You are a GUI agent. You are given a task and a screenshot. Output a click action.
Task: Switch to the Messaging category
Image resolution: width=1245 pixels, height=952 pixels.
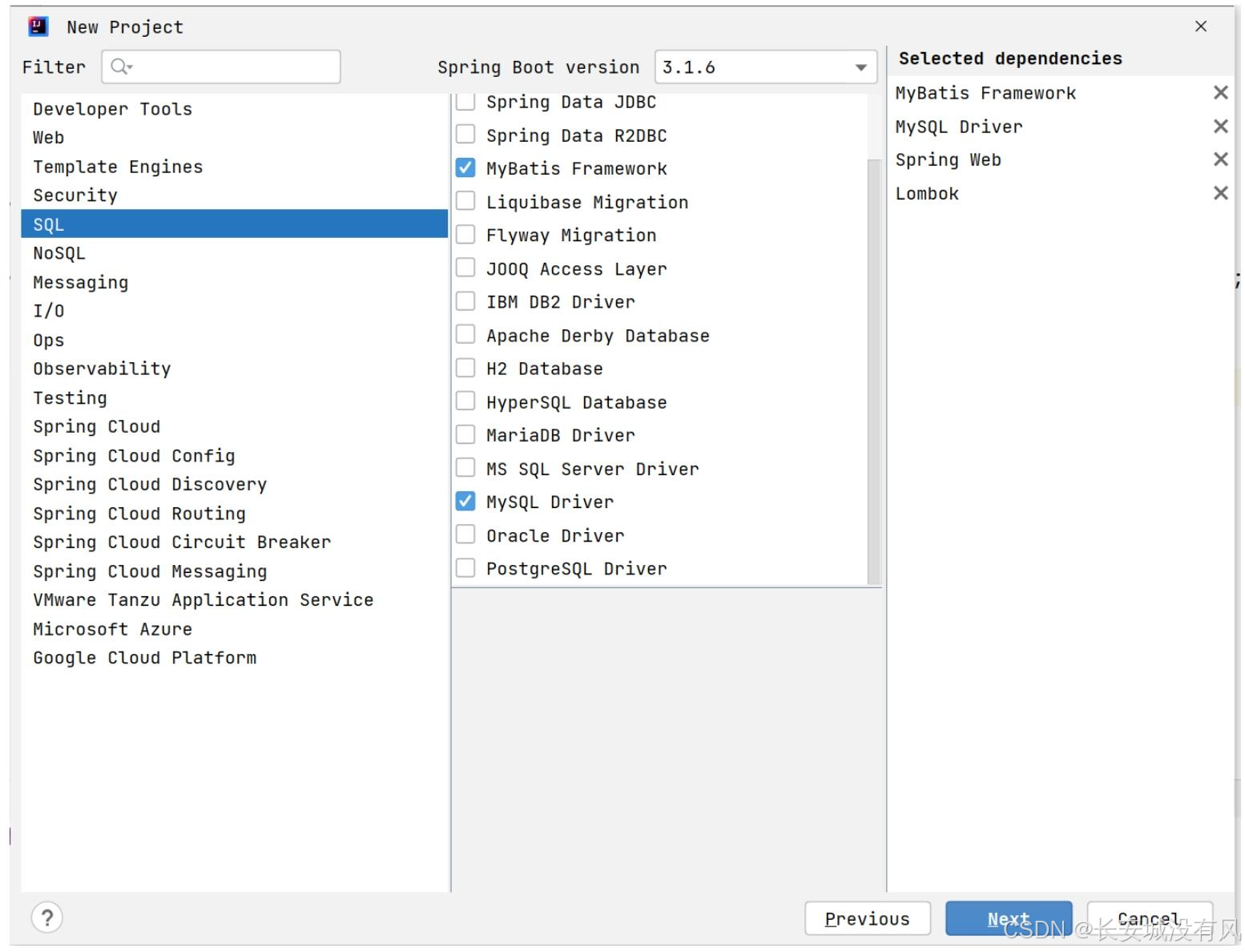pyautogui.click(x=234, y=282)
